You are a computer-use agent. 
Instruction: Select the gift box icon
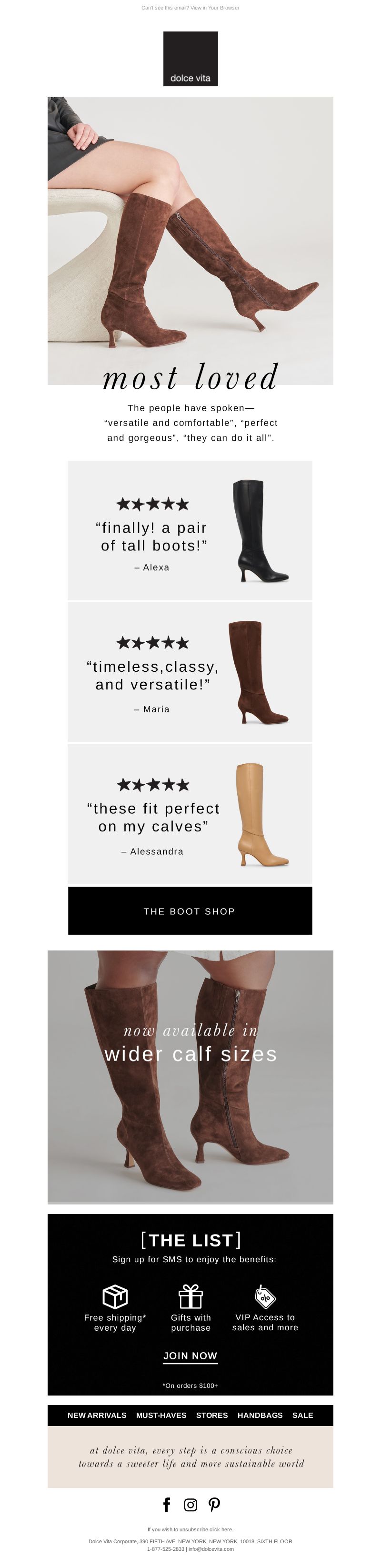coord(190,1296)
